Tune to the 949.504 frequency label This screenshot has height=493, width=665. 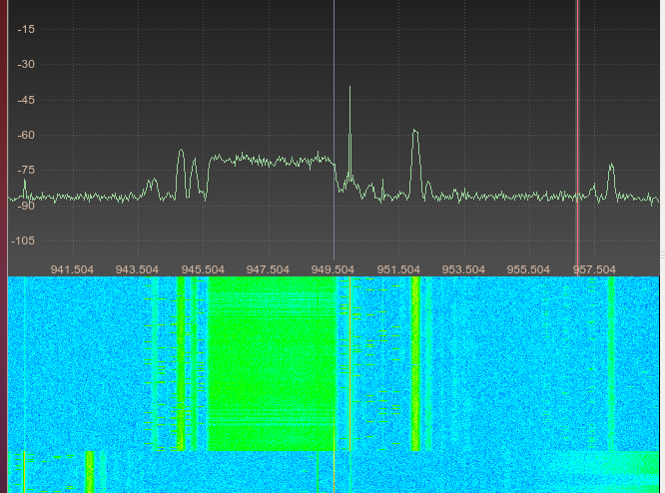click(333, 269)
